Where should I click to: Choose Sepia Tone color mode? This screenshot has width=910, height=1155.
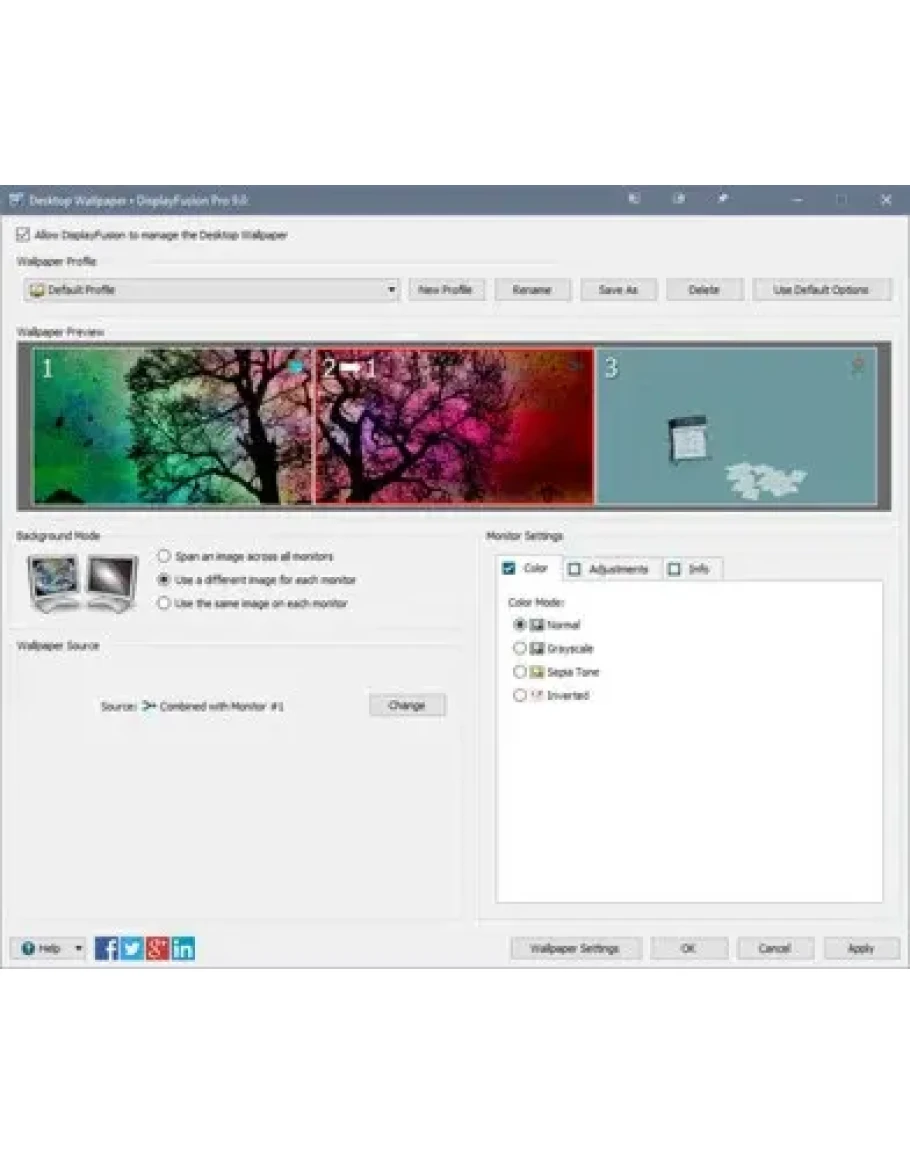pos(519,672)
